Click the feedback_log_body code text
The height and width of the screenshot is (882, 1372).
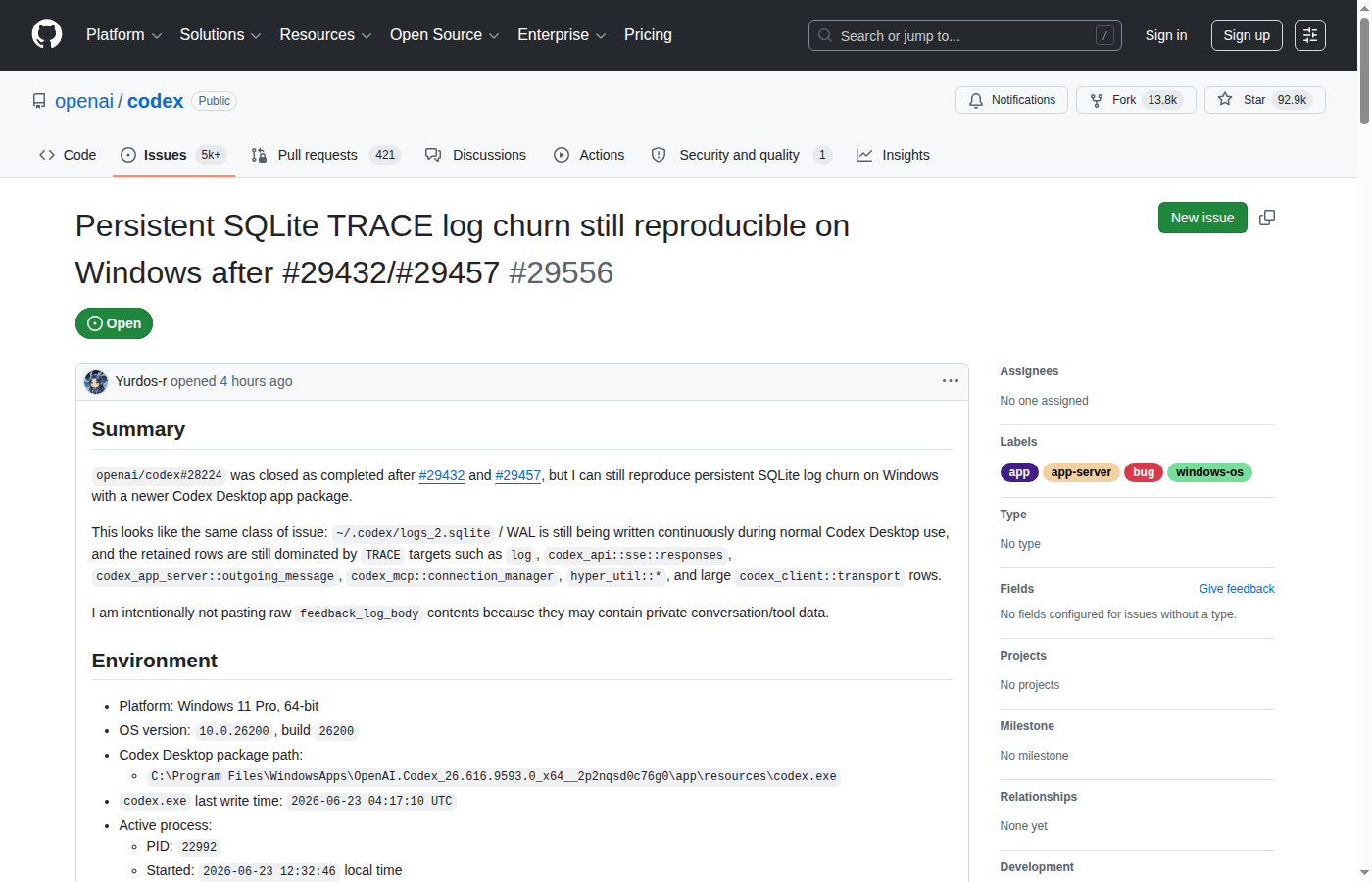click(360, 613)
